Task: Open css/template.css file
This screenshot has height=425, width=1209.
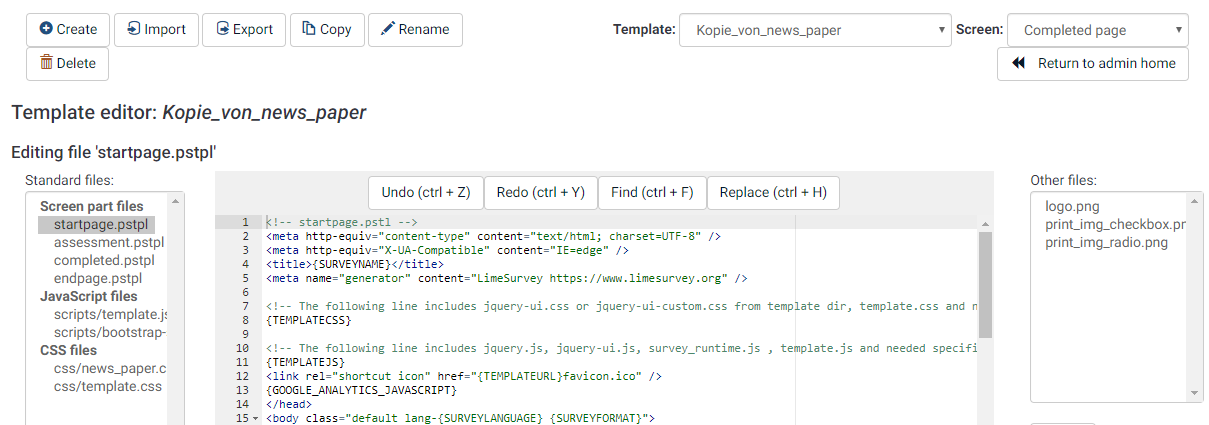Action: [x=107, y=387]
